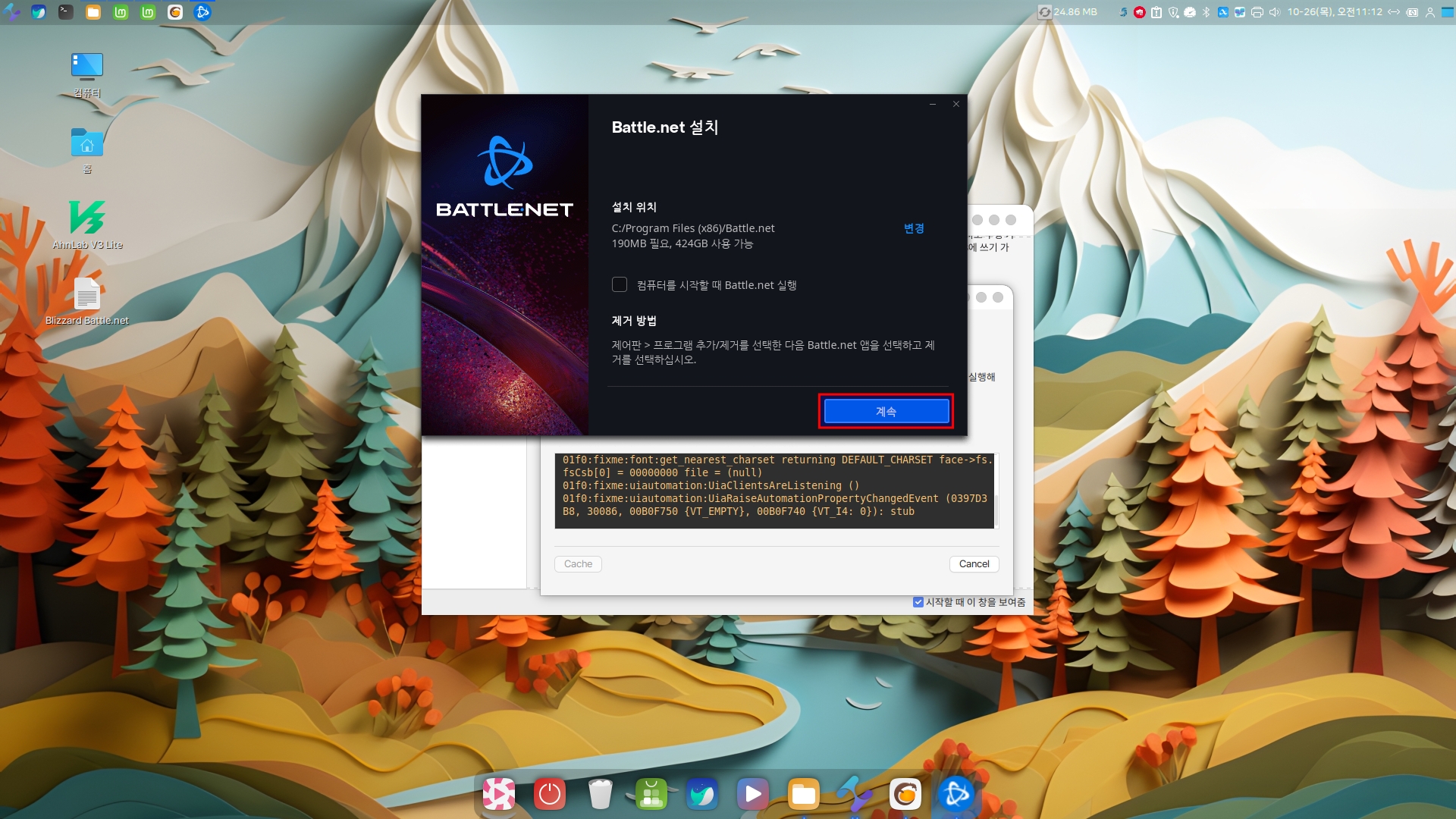Open the 컴퓨터 (Computer) desktop icon
This screenshot has height=819, width=1456.
(x=87, y=67)
